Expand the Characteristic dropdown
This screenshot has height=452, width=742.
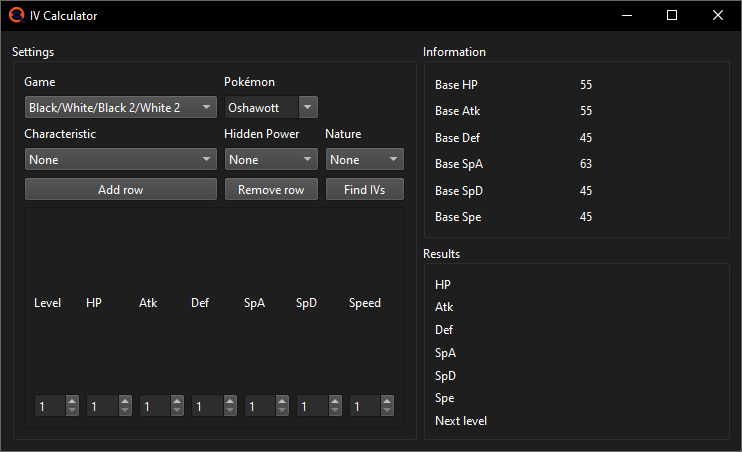pos(121,160)
